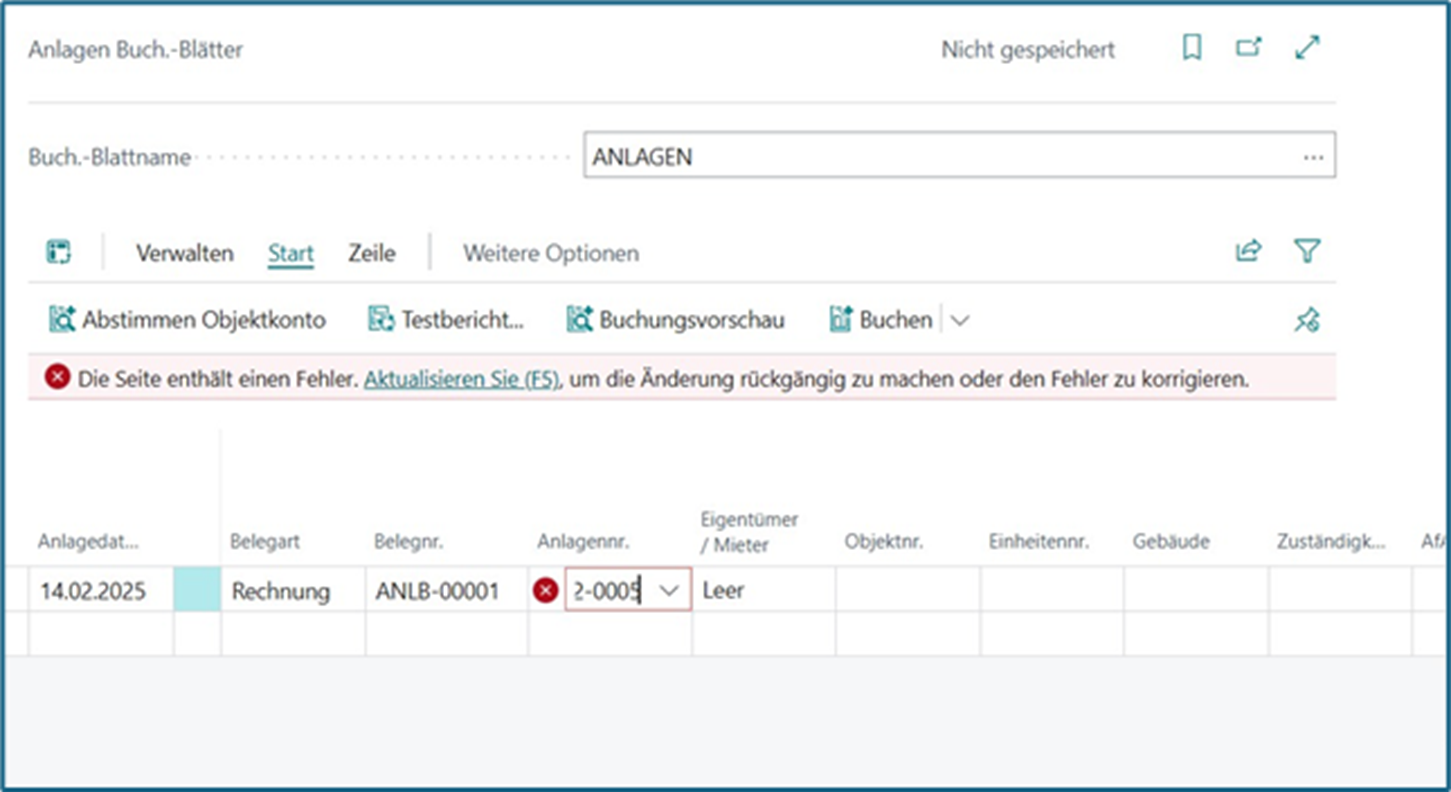
Task: Open Buch.-Blattname lookup ellipsis
Action: pos(1313,158)
